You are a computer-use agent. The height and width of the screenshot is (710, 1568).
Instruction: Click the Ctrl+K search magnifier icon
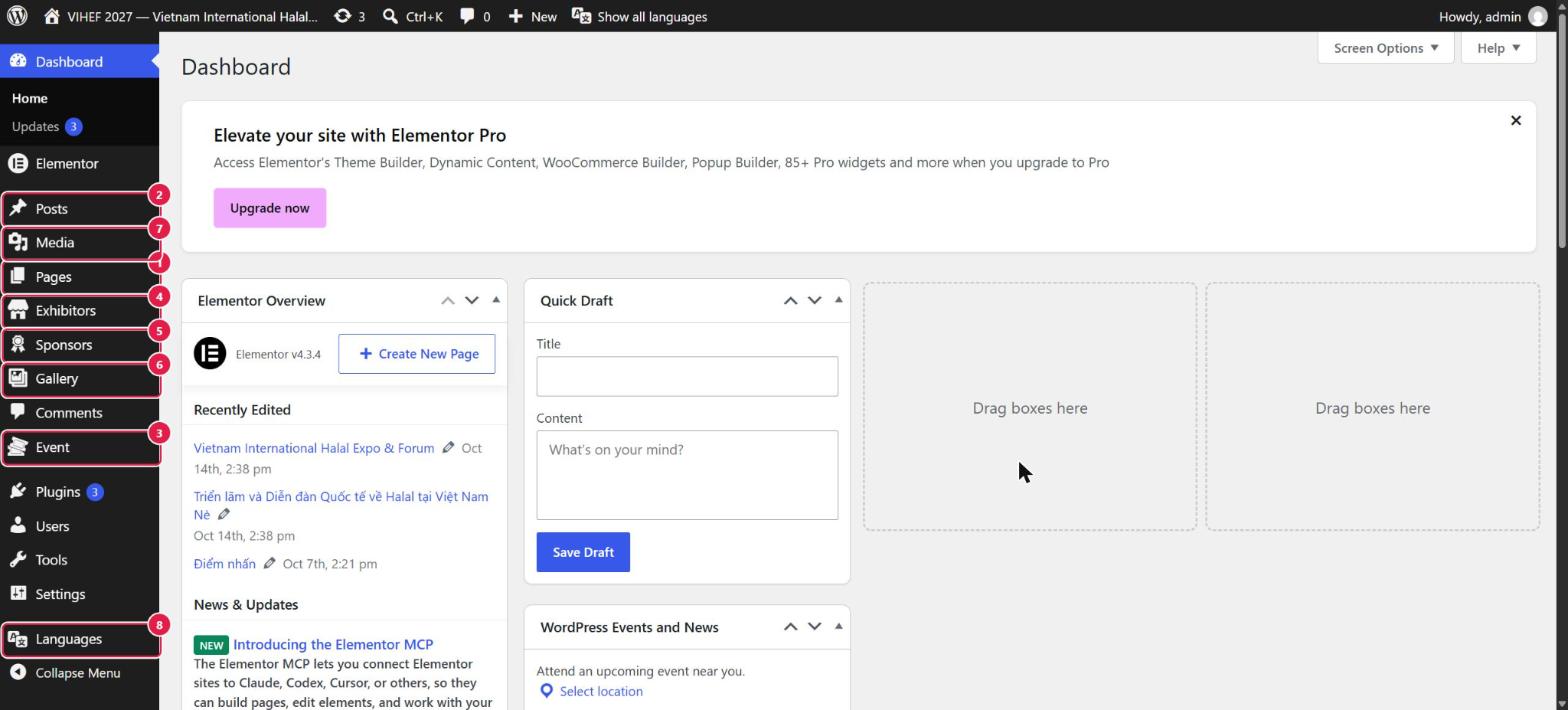(391, 16)
